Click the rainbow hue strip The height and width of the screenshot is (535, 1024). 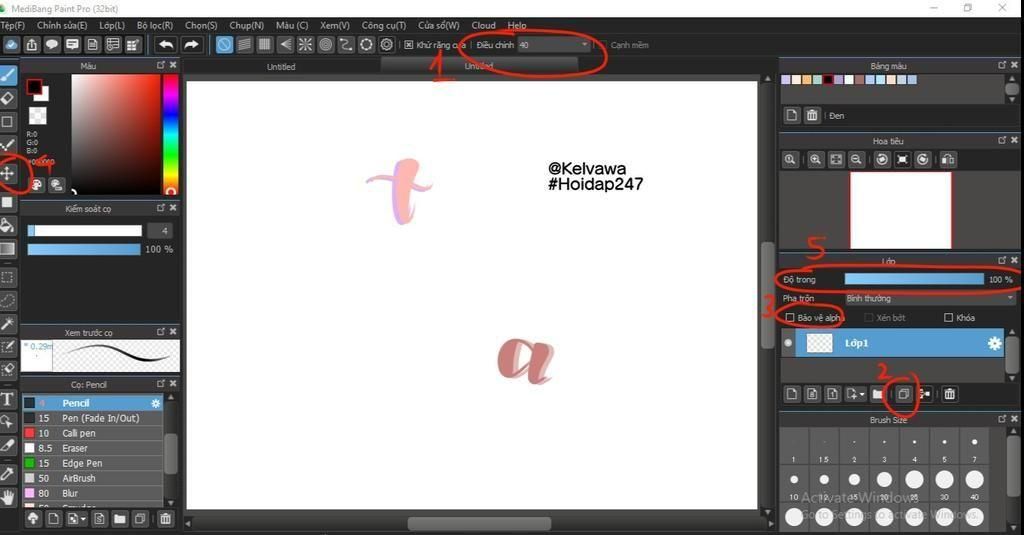(170, 134)
